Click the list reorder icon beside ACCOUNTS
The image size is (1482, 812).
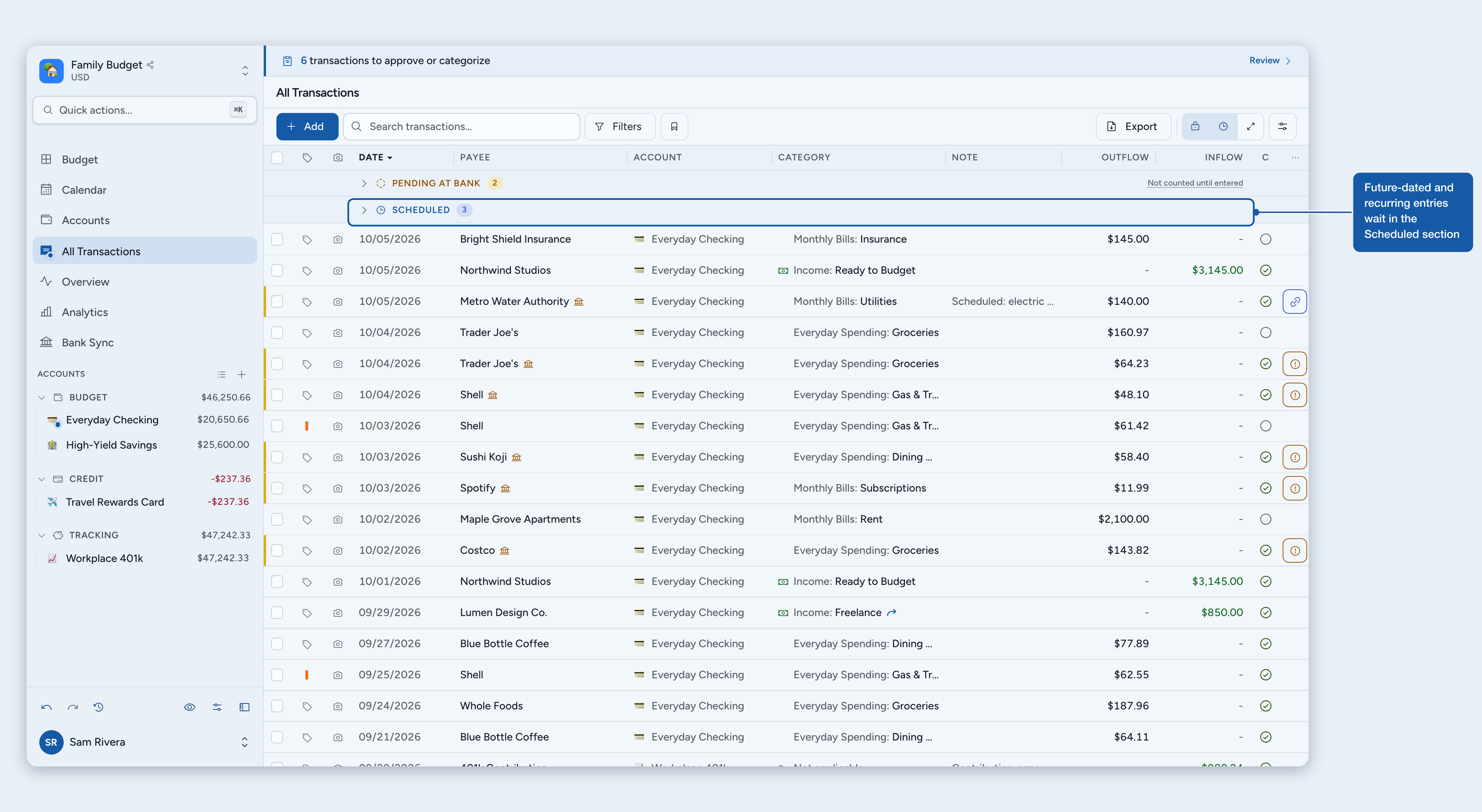tap(222, 375)
